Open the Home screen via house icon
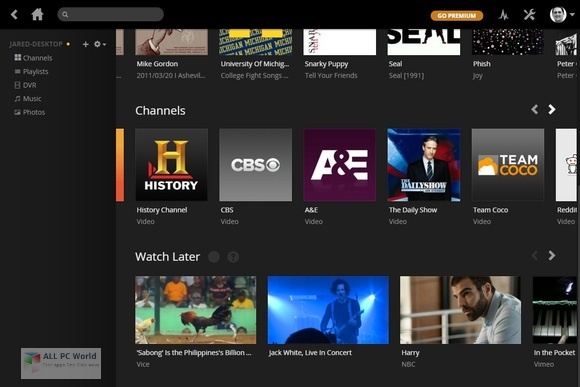 click(37, 14)
